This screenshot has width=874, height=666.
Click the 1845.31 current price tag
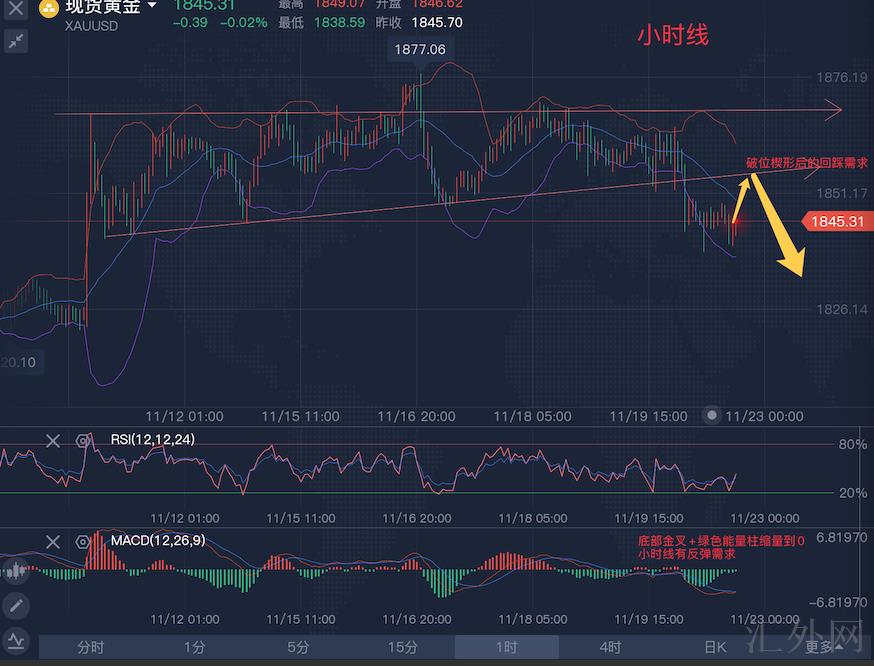pos(836,222)
